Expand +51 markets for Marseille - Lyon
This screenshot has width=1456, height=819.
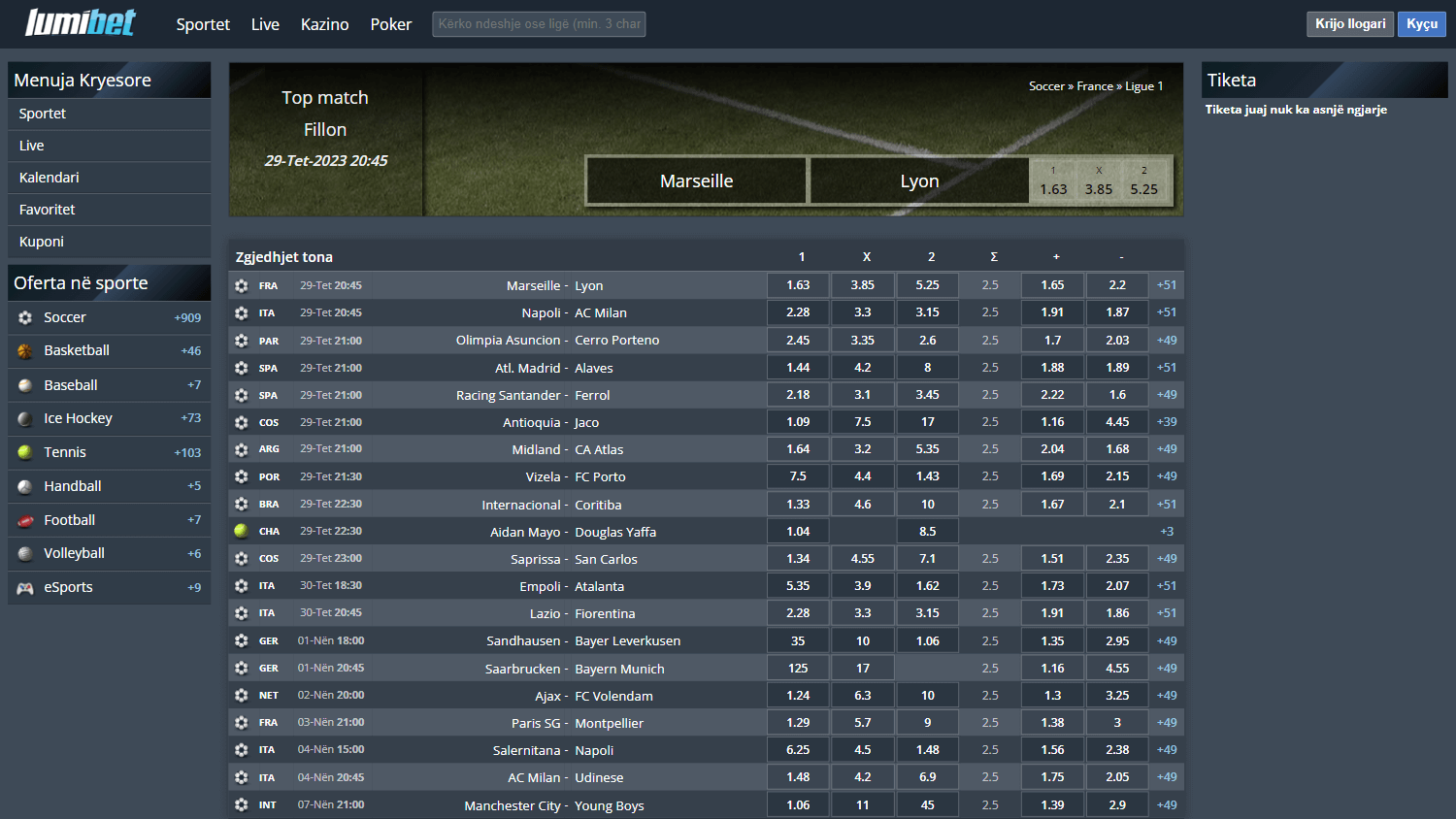pyautogui.click(x=1167, y=285)
